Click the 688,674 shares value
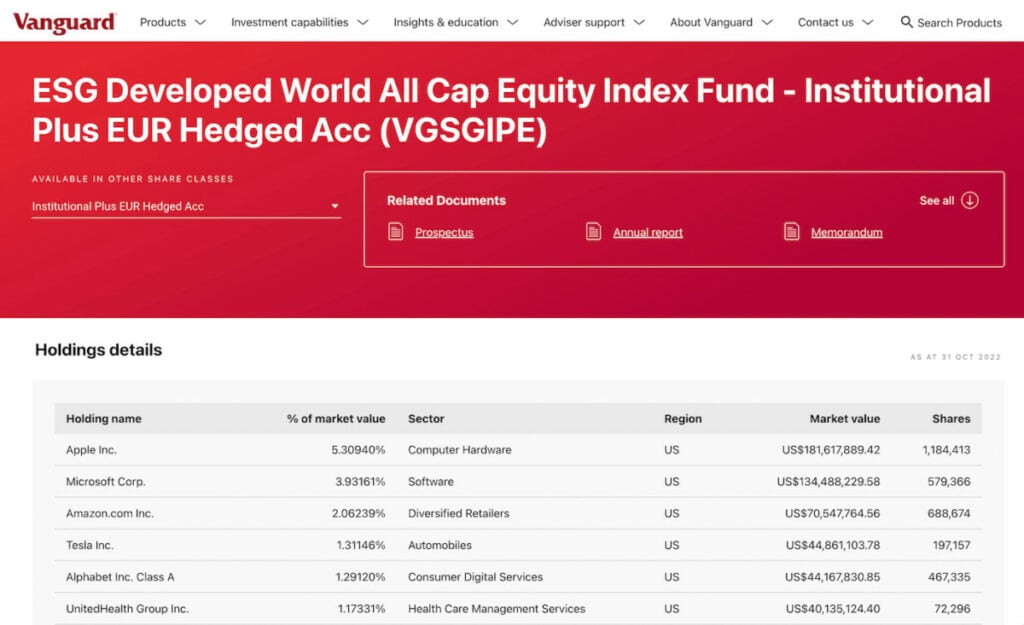The width and height of the screenshot is (1024, 625). pos(949,513)
